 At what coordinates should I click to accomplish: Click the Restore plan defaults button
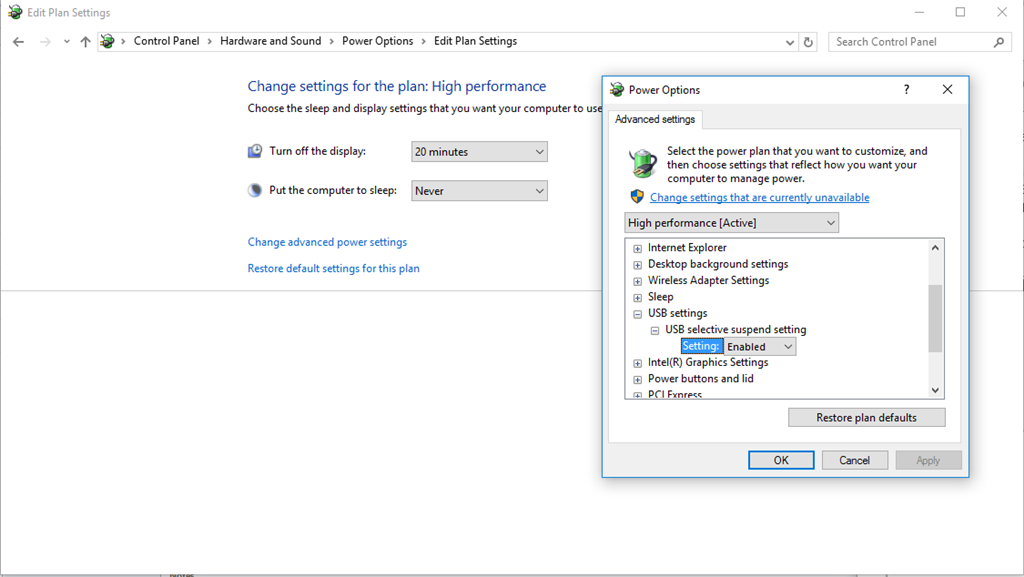pyautogui.click(x=866, y=417)
